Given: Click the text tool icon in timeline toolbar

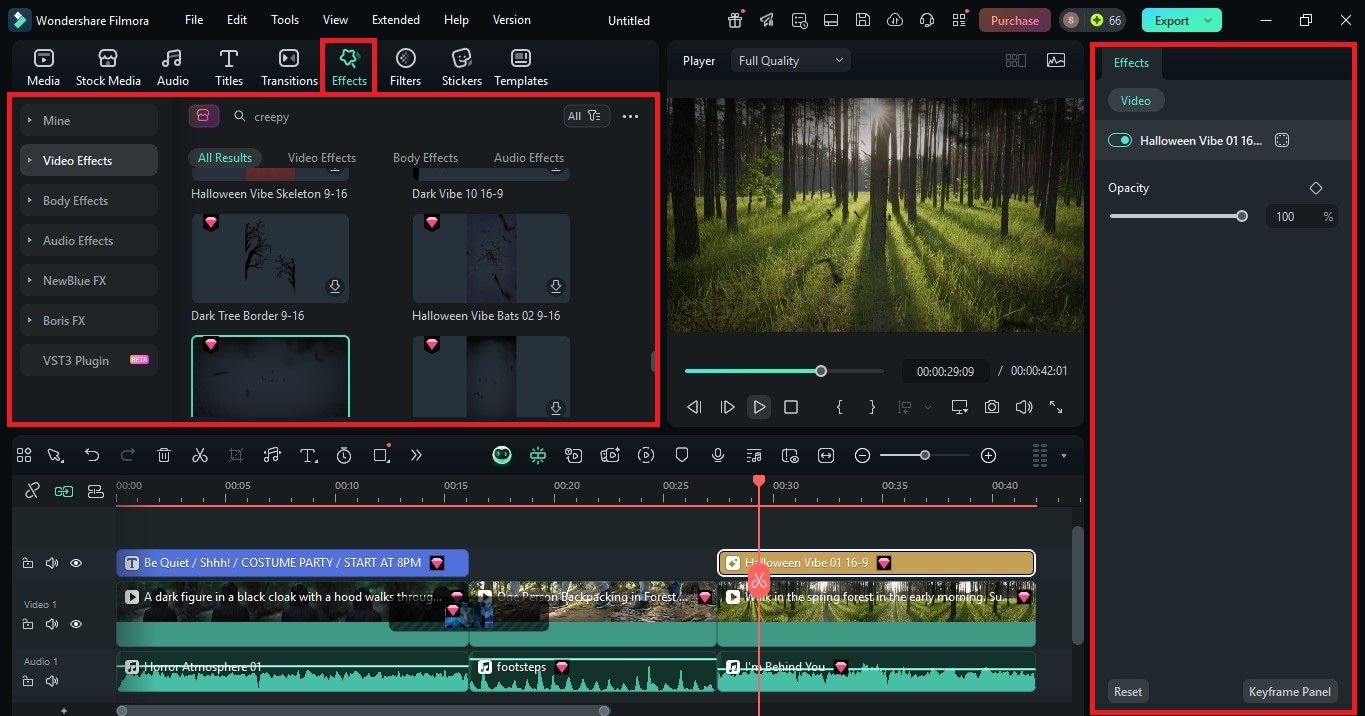Looking at the screenshot, I should pyautogui.click(x=308, y=455).
